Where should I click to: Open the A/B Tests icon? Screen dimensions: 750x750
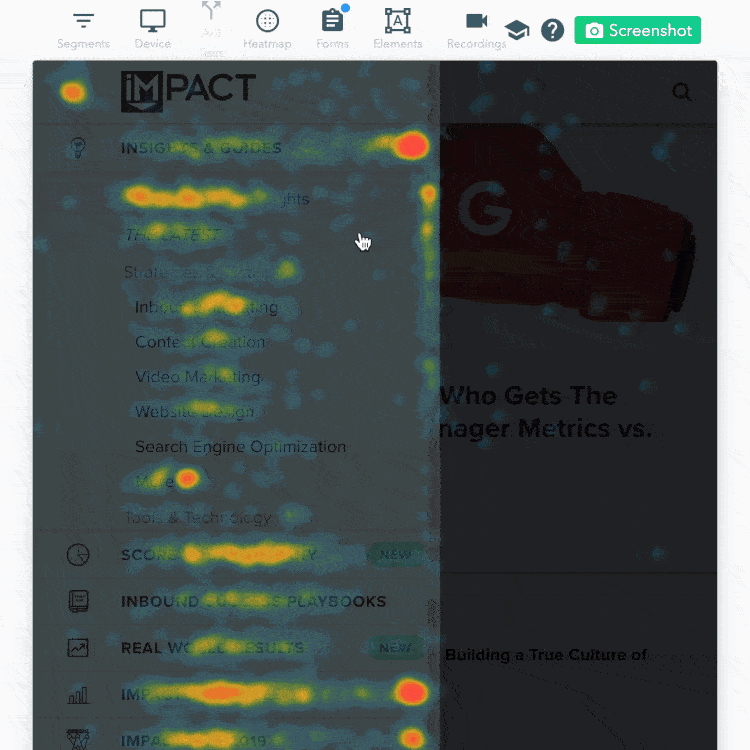pyautogui.click(x=211, y=11)
